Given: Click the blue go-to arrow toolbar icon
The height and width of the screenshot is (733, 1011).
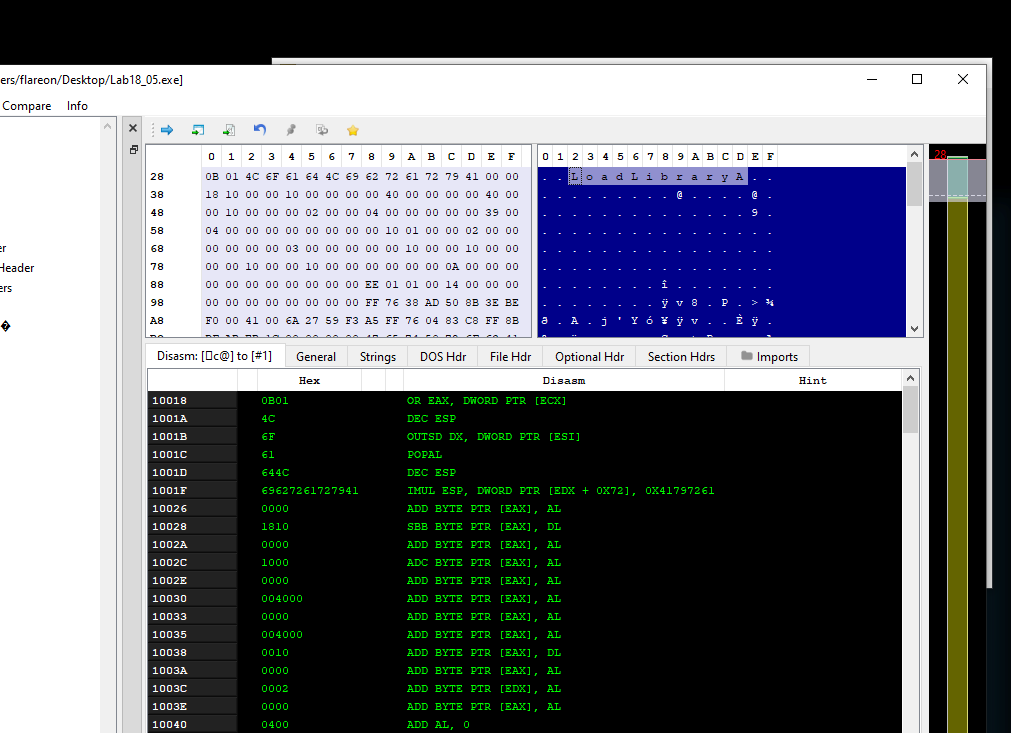Looking at the screenshot, I should [167, 130].
